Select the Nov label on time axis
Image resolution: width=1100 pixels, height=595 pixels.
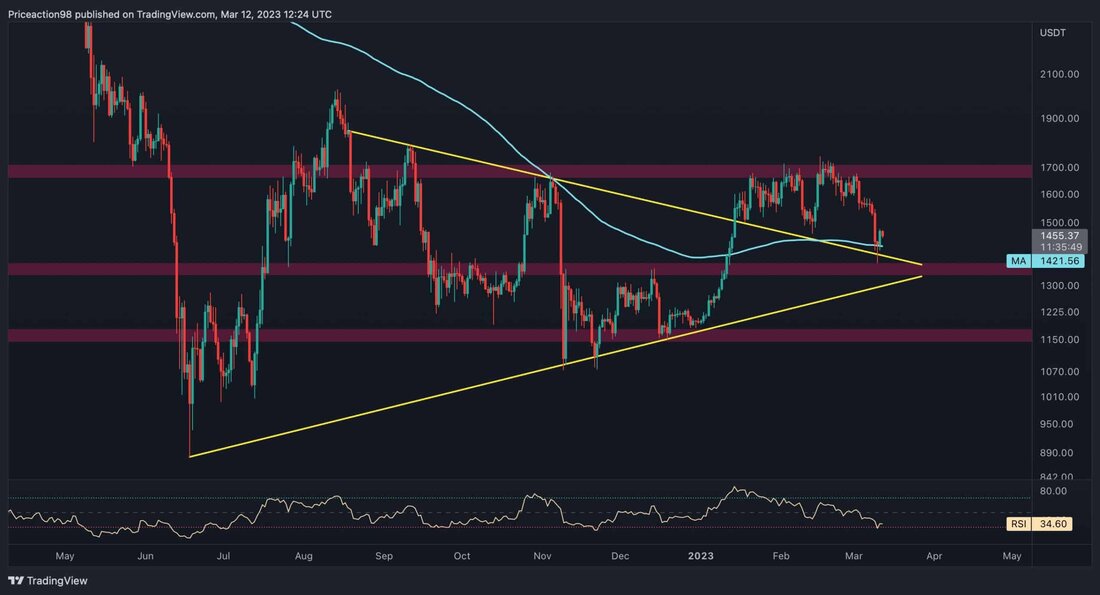pyautogui.click(x=542, y=556)
